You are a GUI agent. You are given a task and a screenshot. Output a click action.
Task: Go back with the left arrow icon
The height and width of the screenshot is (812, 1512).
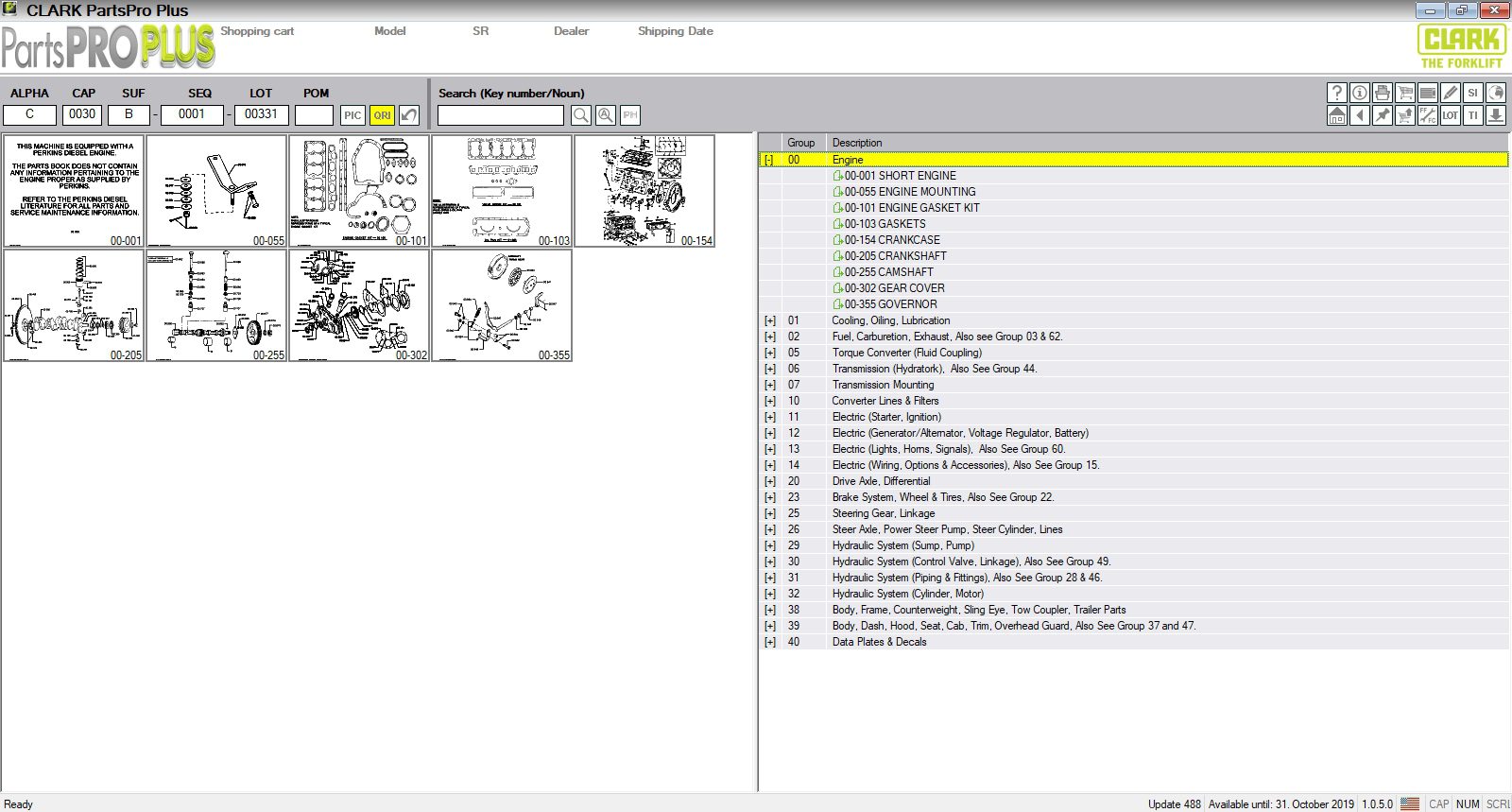[1359, 115]
